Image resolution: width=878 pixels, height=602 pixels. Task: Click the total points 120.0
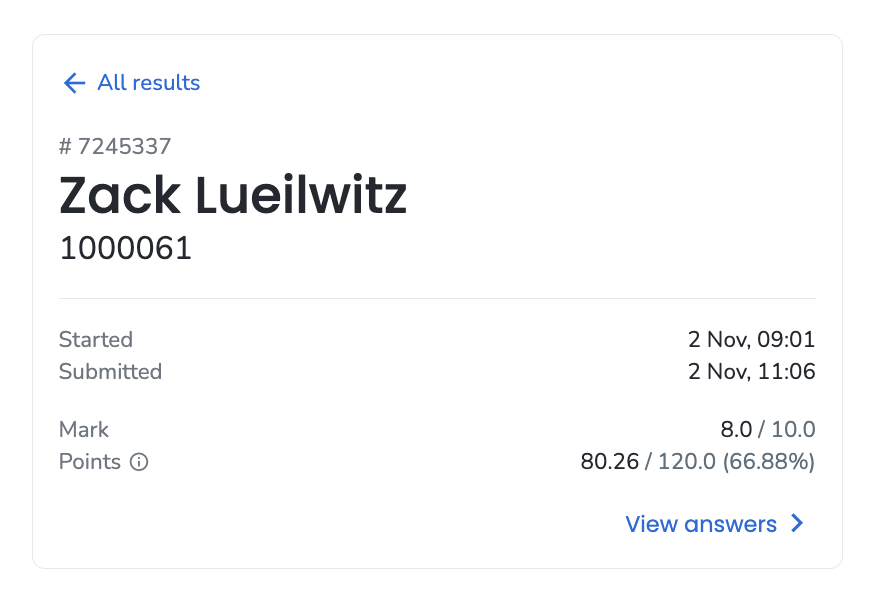coord(686,462)
